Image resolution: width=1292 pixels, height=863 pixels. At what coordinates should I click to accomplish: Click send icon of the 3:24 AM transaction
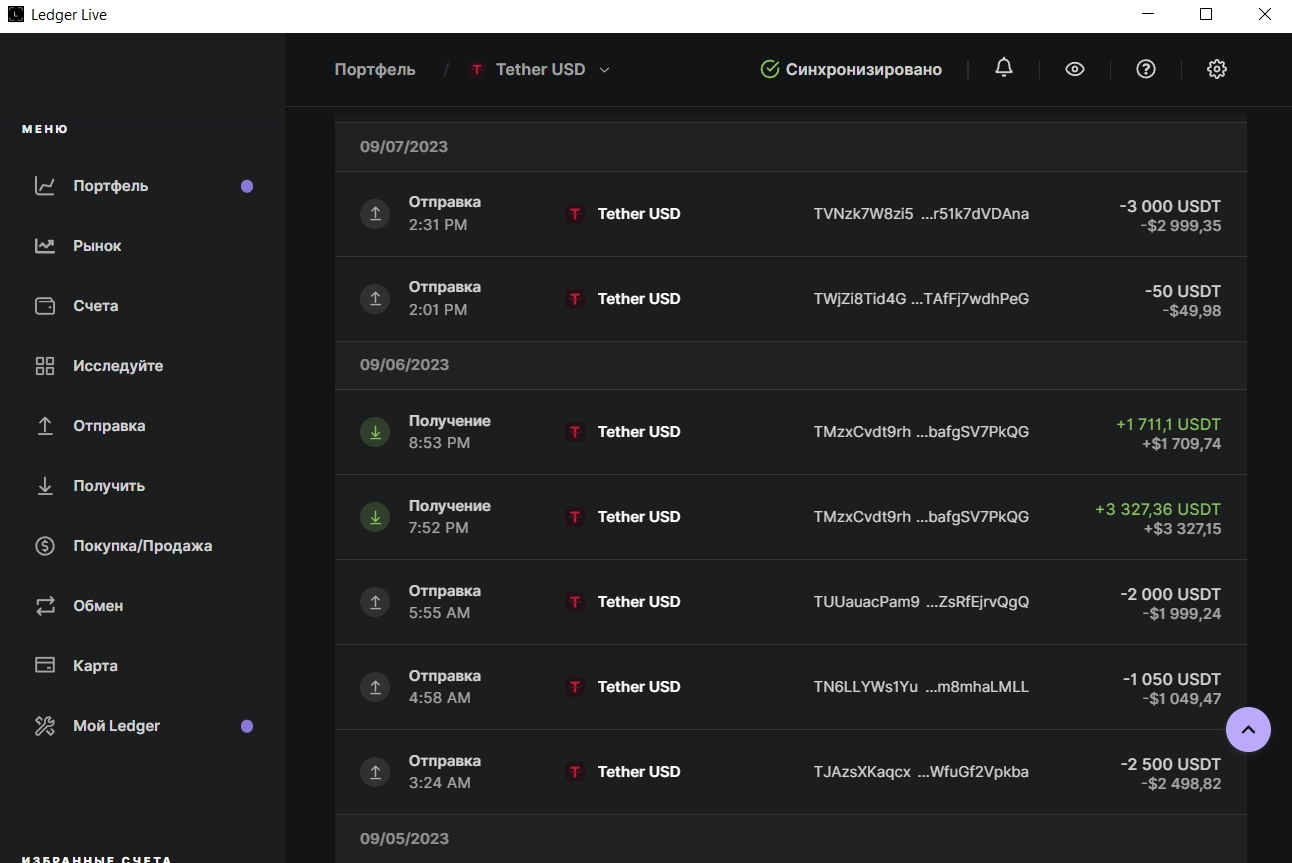tap(375, 772)
